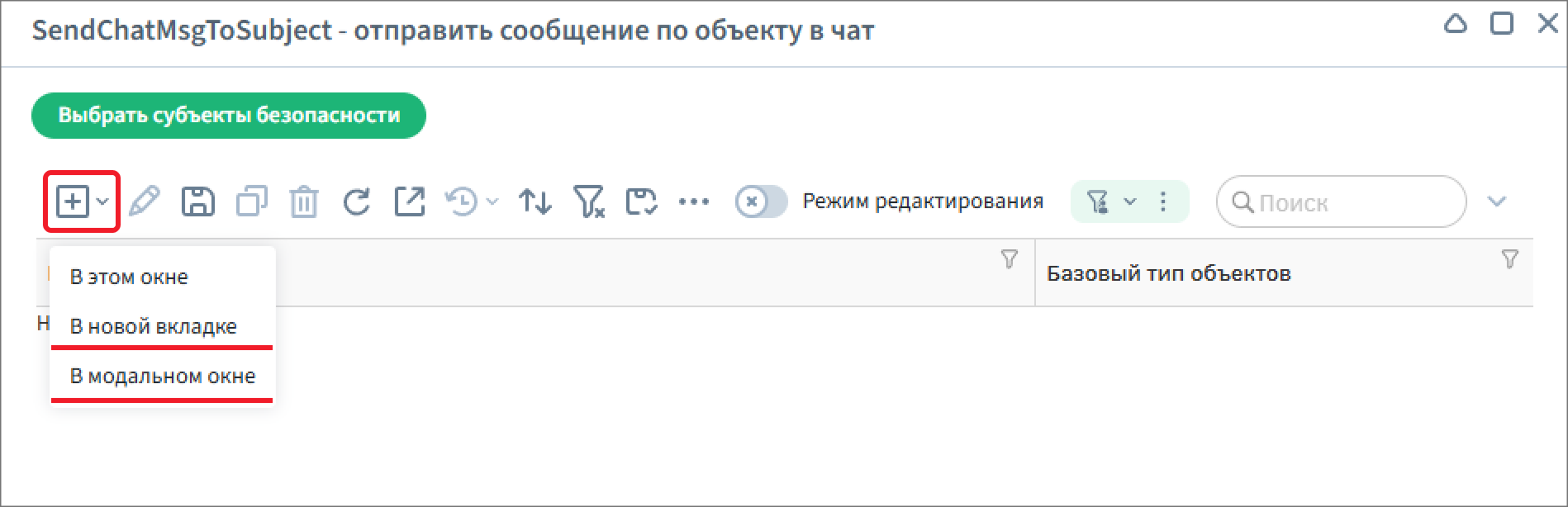1568x507 pixels.
Task: Click the pencil edit icon
Action: (145, 201)
